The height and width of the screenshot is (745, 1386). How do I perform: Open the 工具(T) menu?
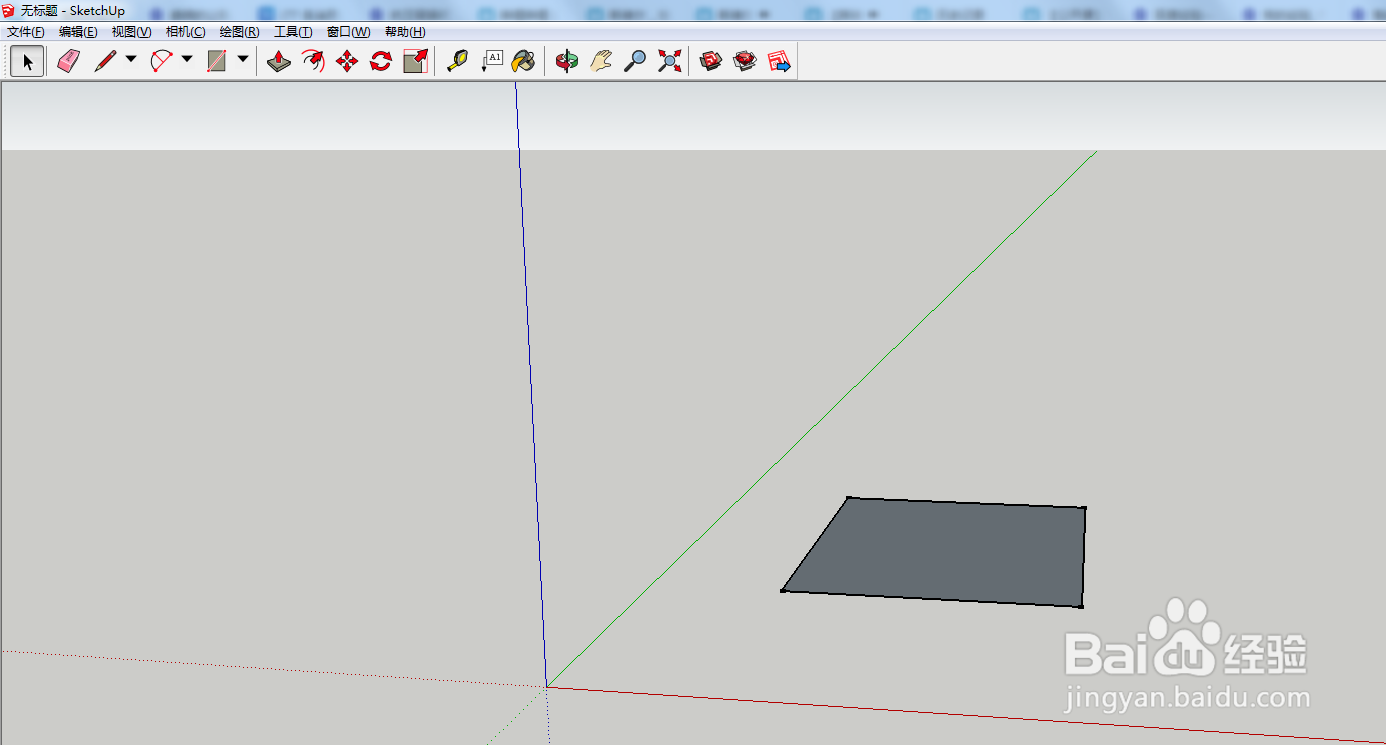pyautogui.click(x=293, y=32)
